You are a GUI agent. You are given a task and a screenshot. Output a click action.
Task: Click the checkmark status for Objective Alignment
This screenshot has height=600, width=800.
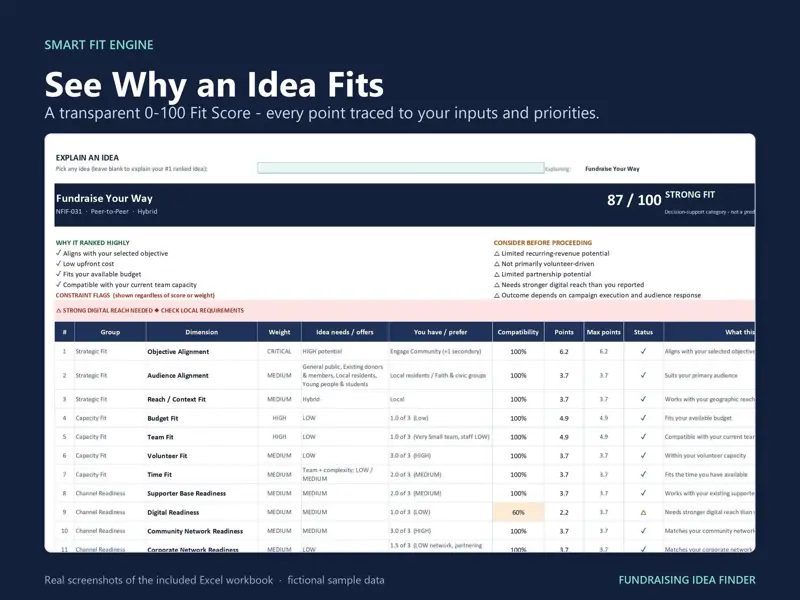click(x=643, y=351)
